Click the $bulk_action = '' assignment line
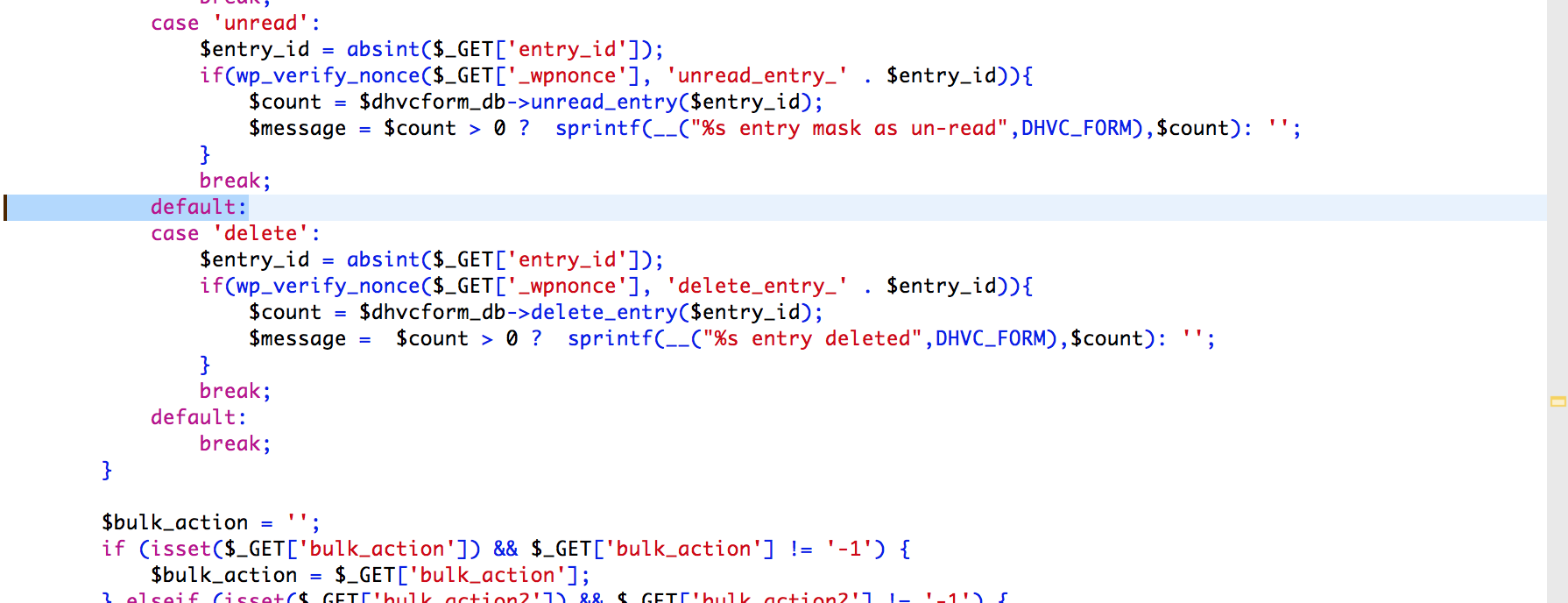 tap(210, 523)
